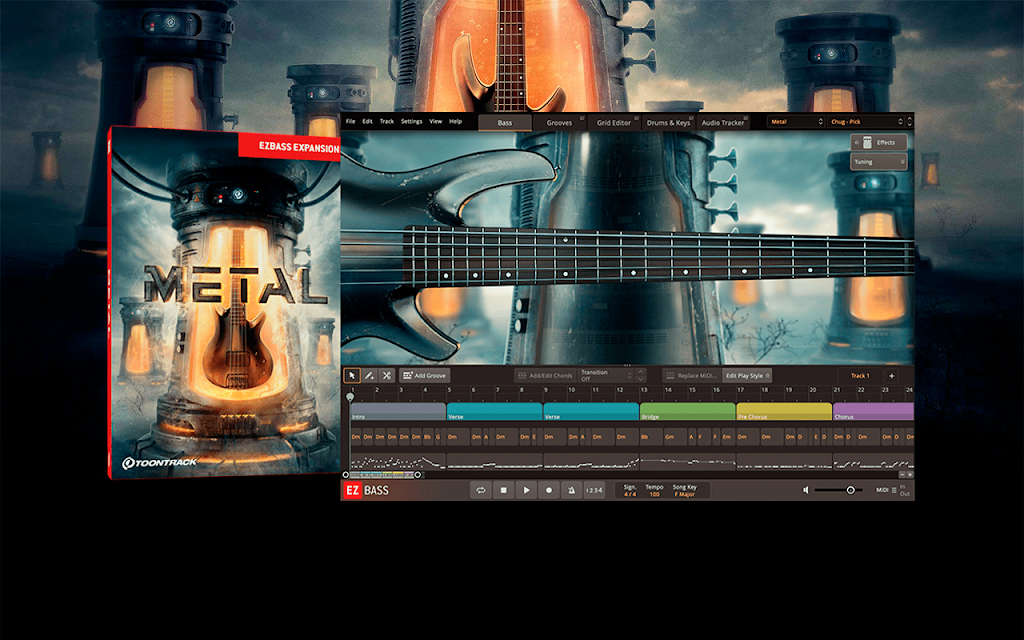The height and width of the screenshot is (640, 1024).
Task: Start playback with the play button
Action: click(526, 490)
